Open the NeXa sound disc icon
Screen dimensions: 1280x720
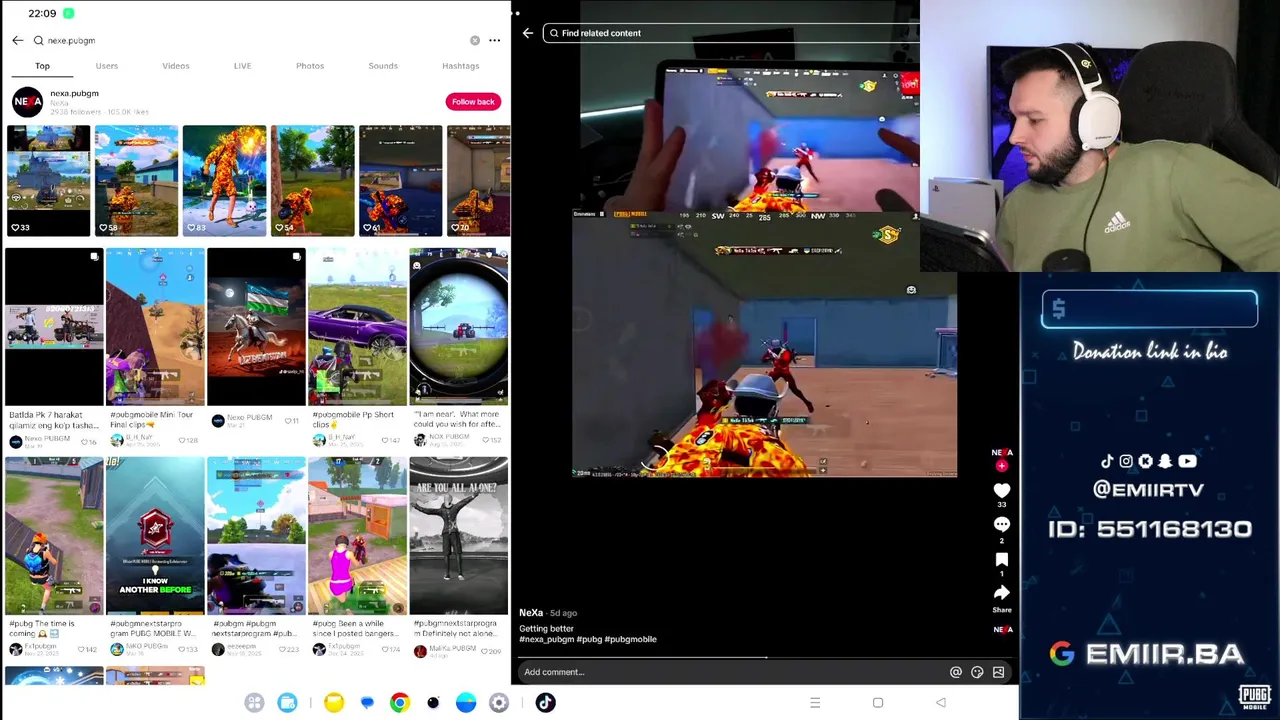[x=1002, y=629]
